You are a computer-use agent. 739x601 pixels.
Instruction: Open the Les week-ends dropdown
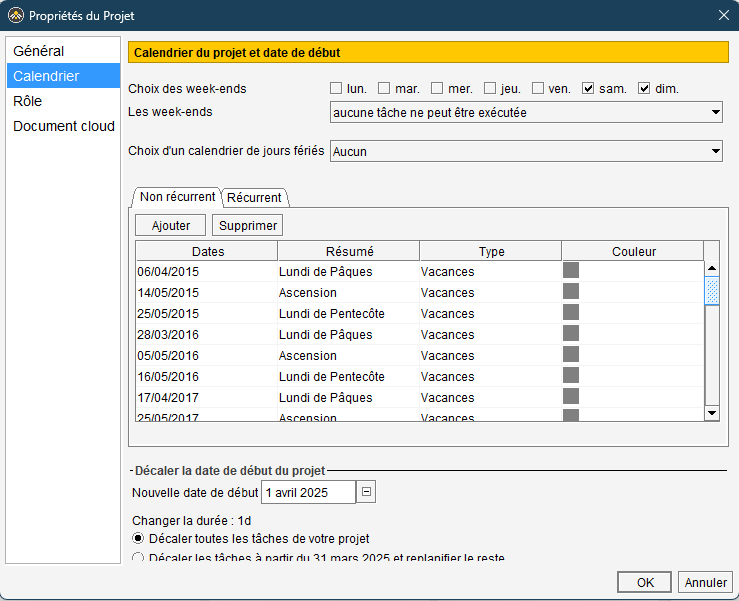pyautogui.click(x=526, y=112)
